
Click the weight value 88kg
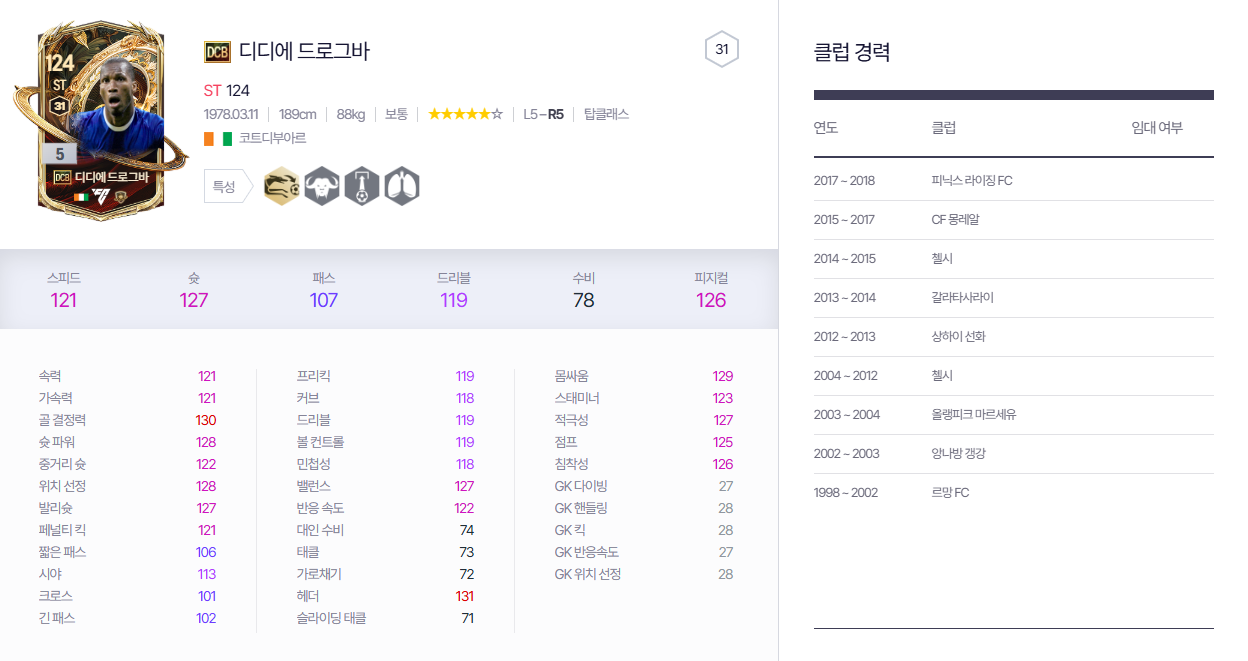[351, 114]
